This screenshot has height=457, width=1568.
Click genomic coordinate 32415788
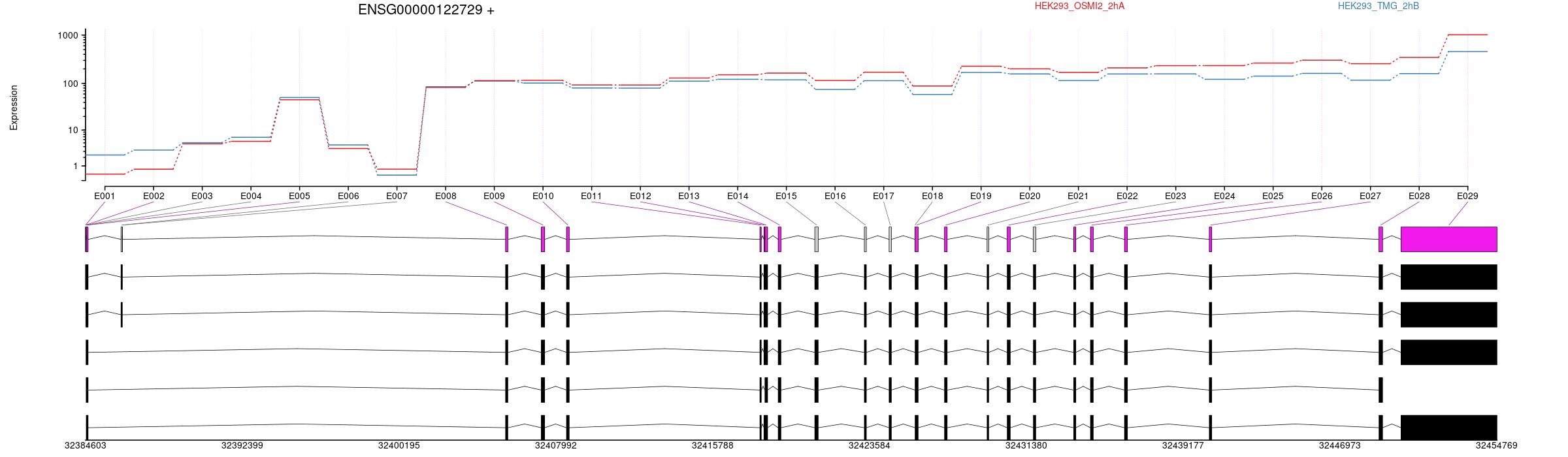coord(713,445)
